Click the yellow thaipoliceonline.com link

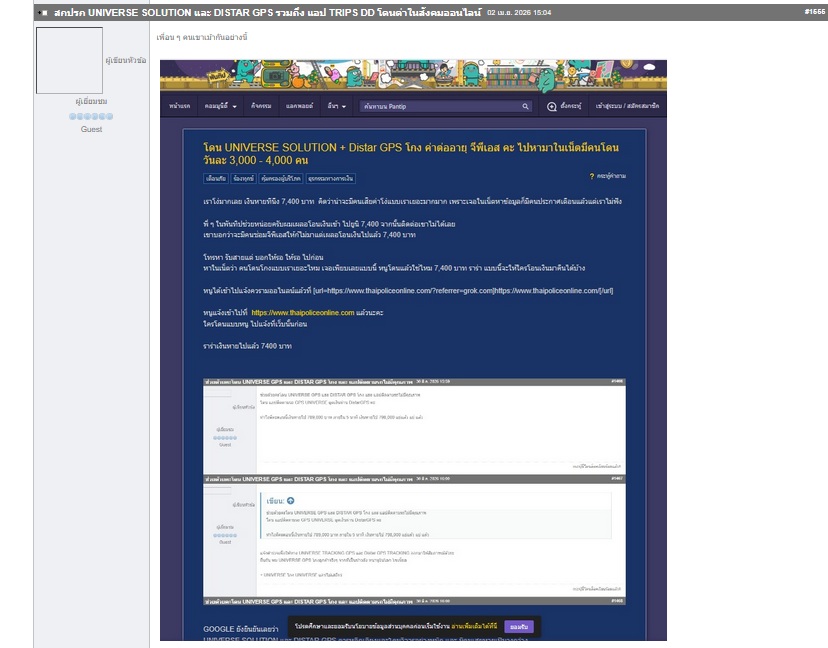pyautogui.click(x=303, y=313)
